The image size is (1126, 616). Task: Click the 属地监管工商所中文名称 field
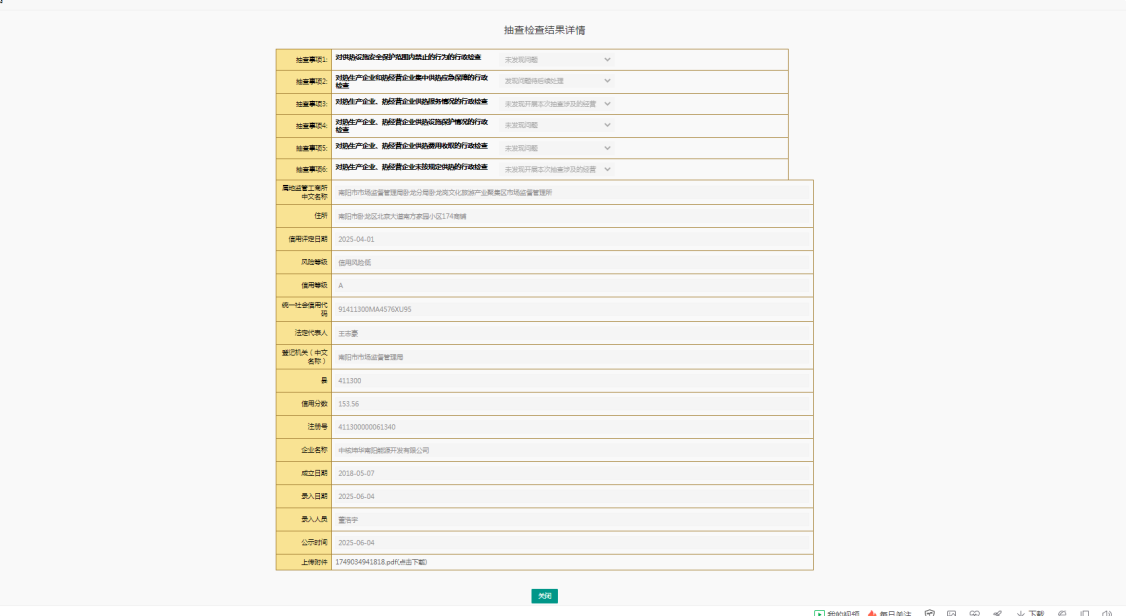click(x=572, y=192)
